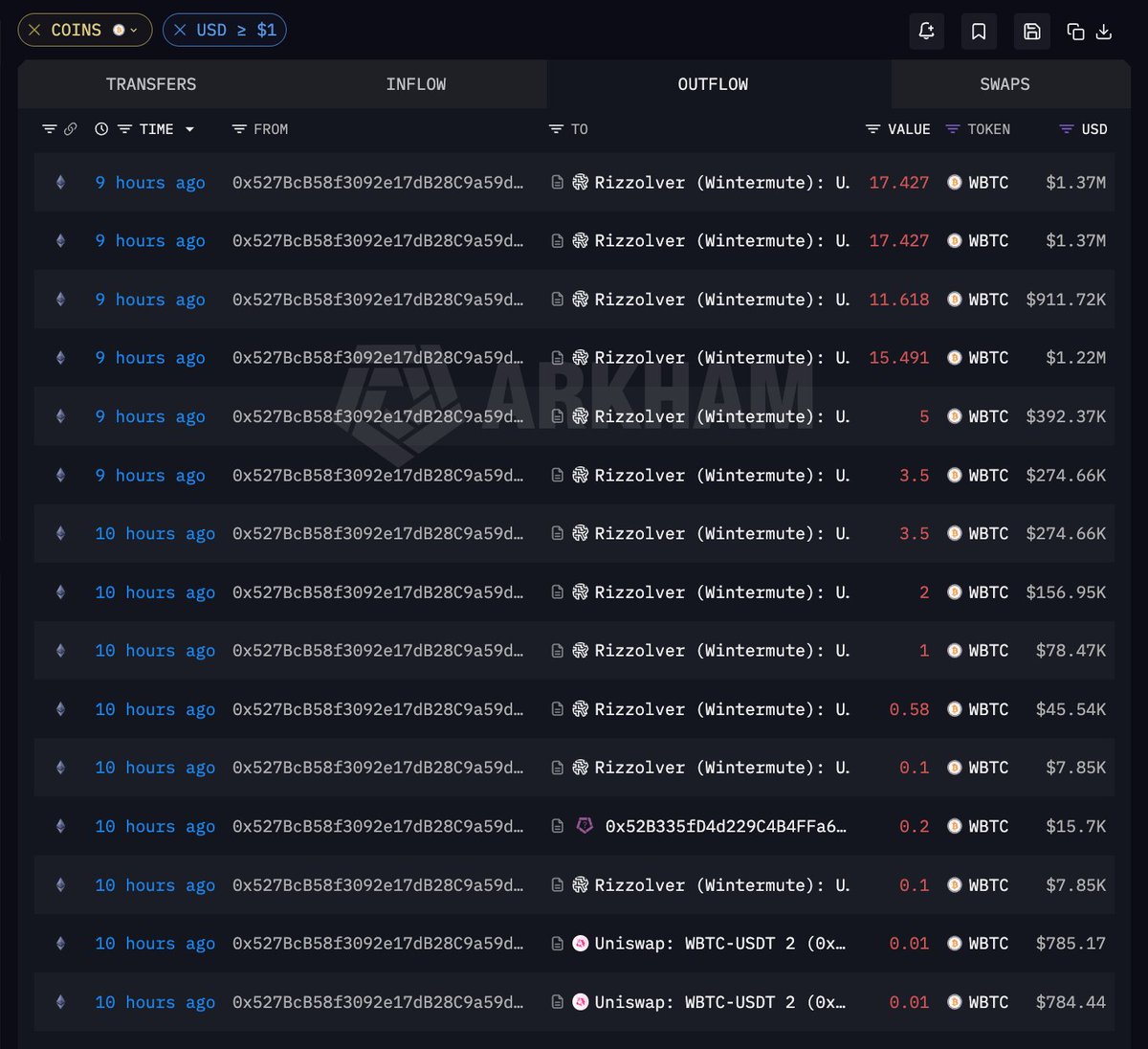This screenshot has width=1148, height=1049.
Task: Open the TIME sort dropdown arrow
Action: click(189, 129)
